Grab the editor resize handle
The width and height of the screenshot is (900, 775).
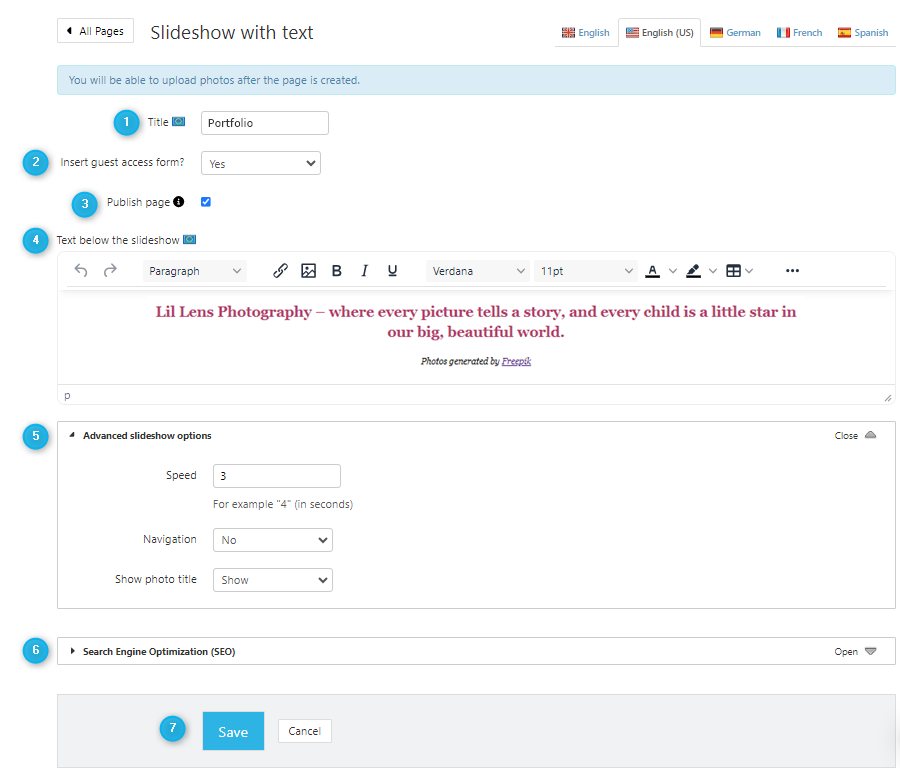tap(887, 398)
